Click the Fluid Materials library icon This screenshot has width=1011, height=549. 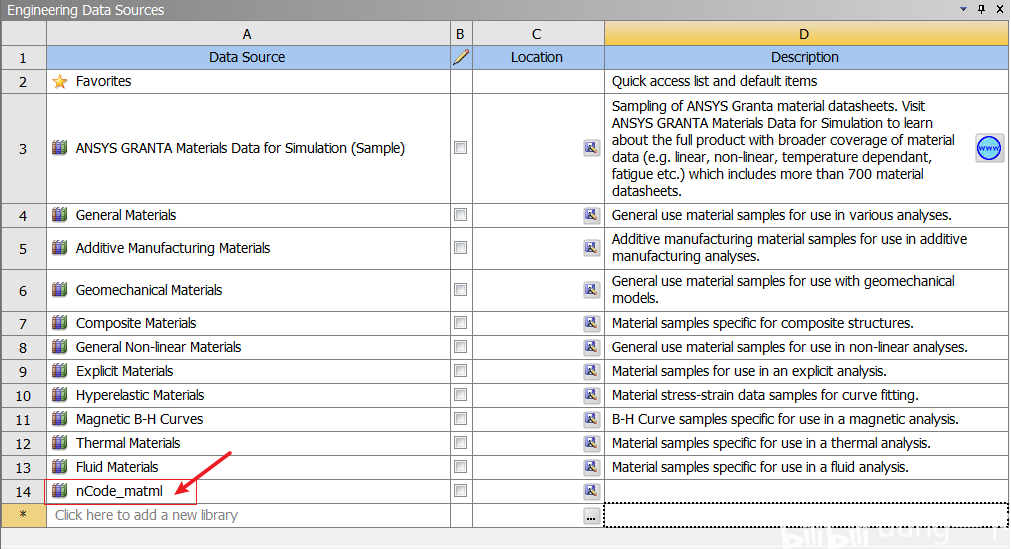[x=59, y=466]
